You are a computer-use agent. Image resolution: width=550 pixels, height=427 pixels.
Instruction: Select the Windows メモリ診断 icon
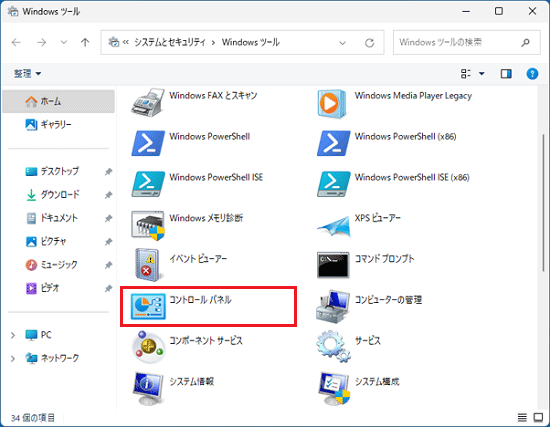pos(148,225)
